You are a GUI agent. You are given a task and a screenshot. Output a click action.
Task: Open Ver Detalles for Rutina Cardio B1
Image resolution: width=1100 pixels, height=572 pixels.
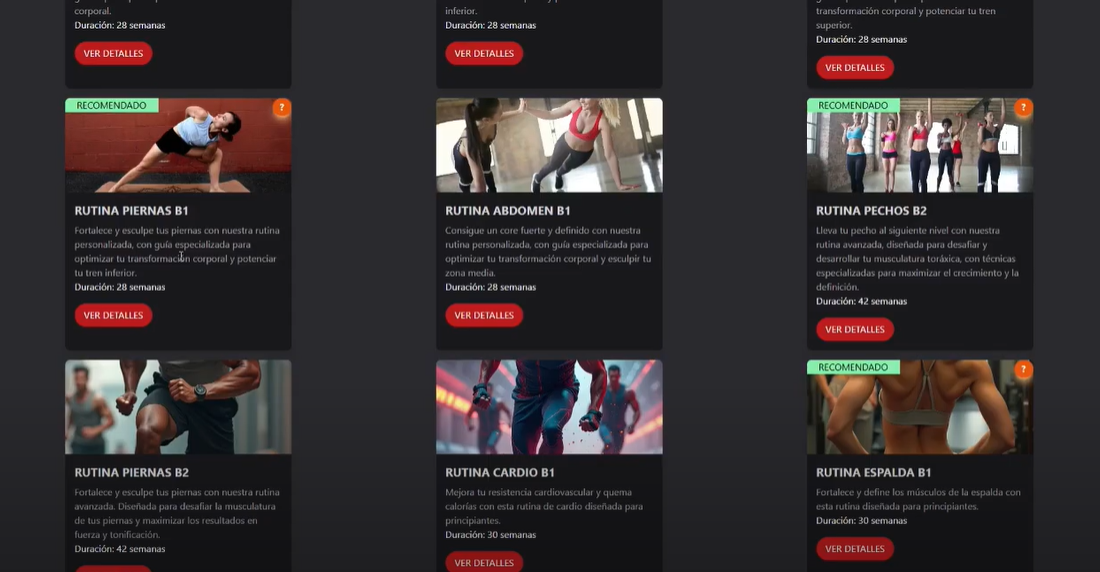point(484,562)
